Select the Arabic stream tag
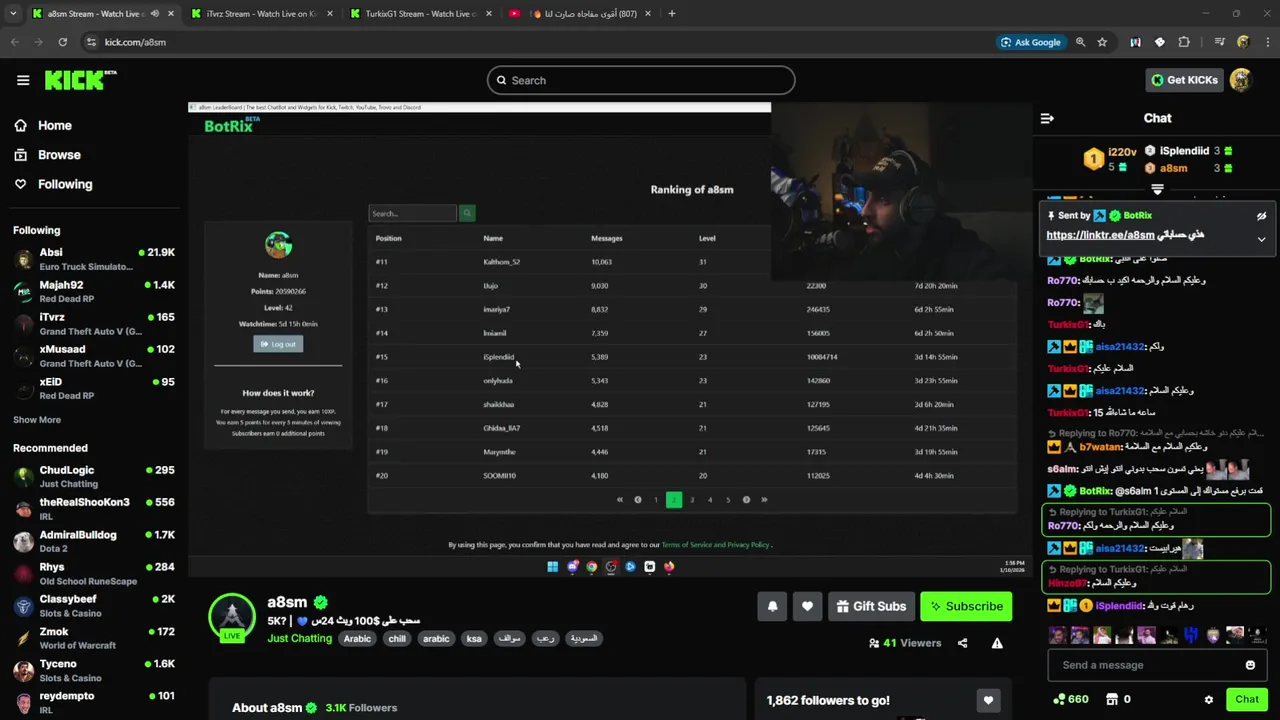 point(357,639)
